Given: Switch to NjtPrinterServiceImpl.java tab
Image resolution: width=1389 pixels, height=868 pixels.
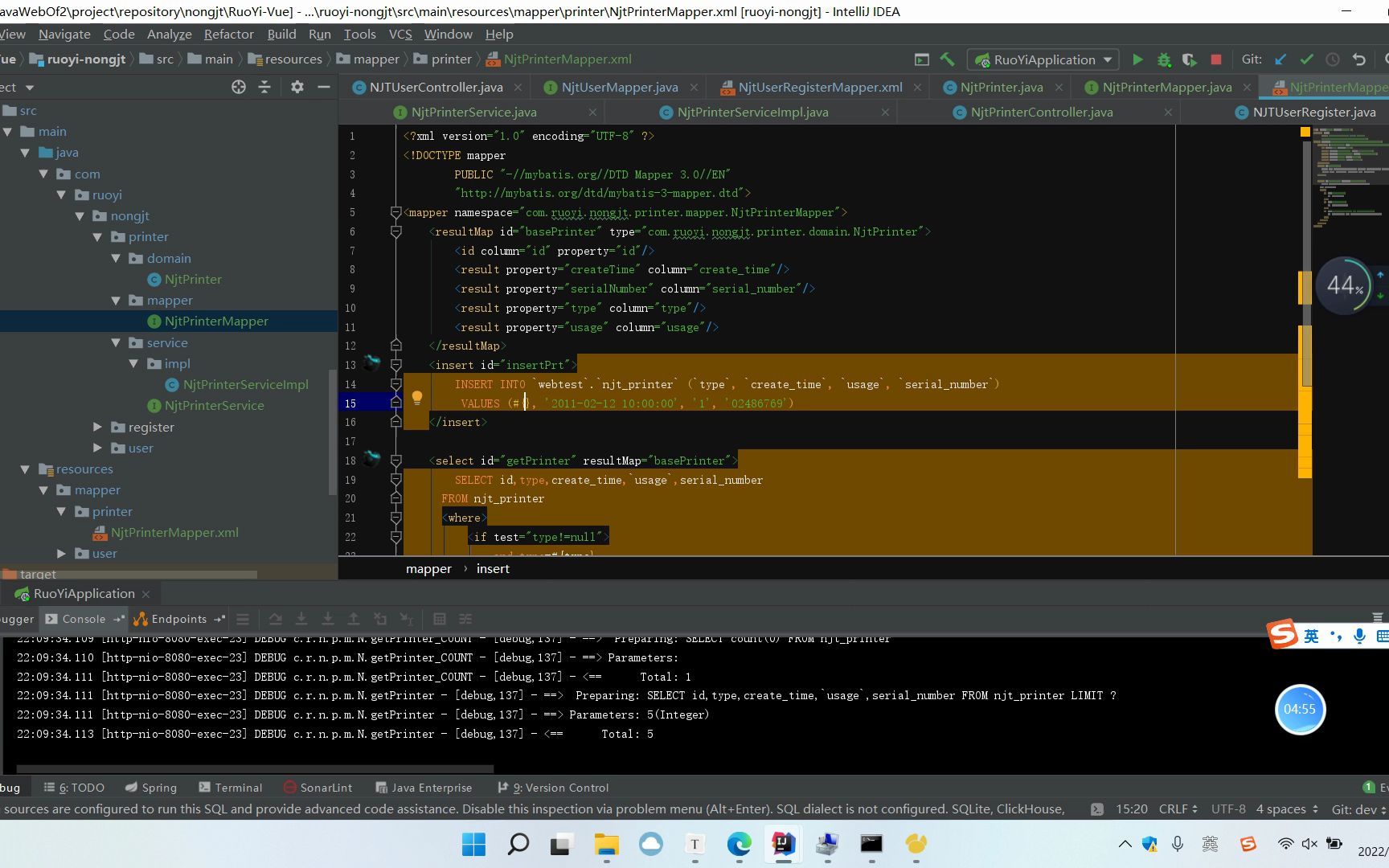Looking at the screenshot, I should click(752, 112).
